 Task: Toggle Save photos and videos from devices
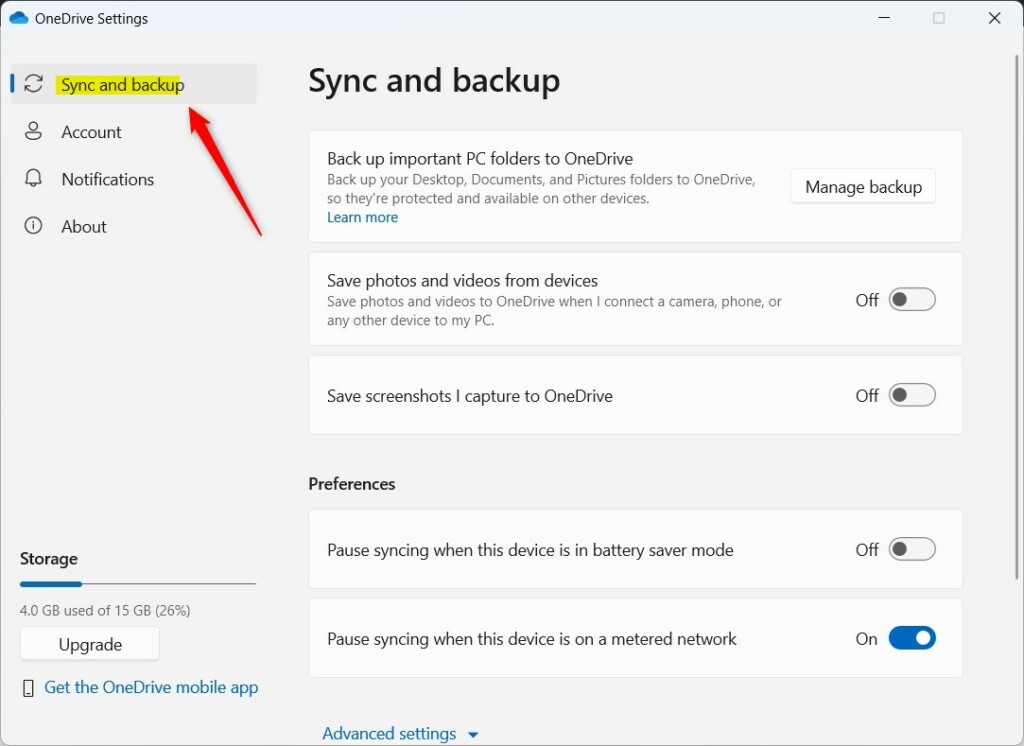(x=912, y=300)
